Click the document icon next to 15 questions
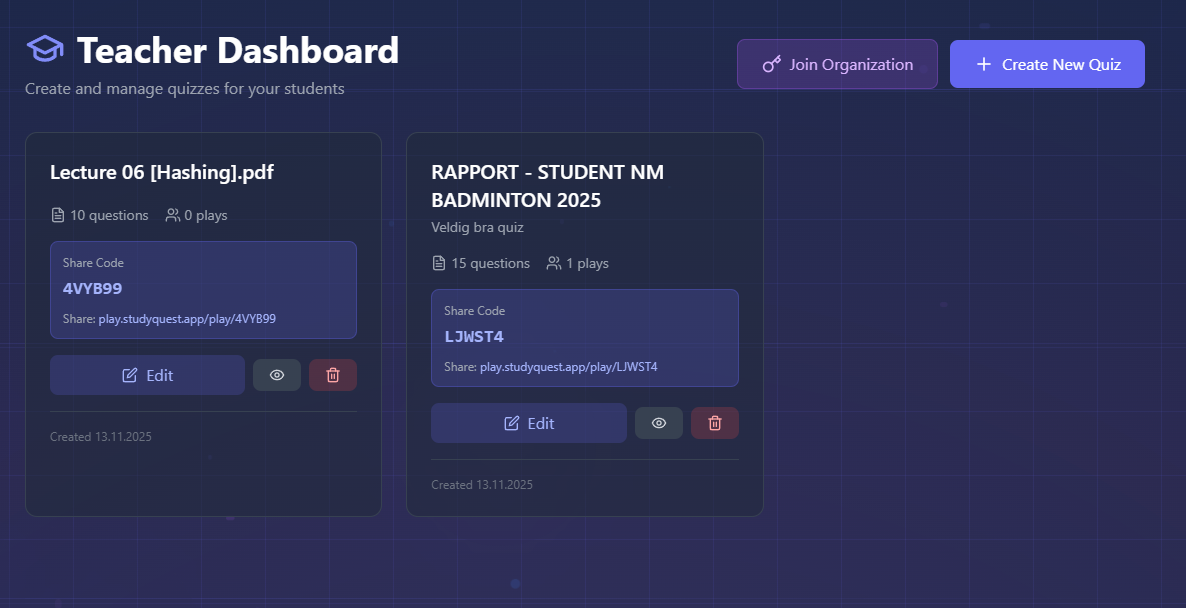1186x608 pixels. pyautogui.click(x=437, y=262)
